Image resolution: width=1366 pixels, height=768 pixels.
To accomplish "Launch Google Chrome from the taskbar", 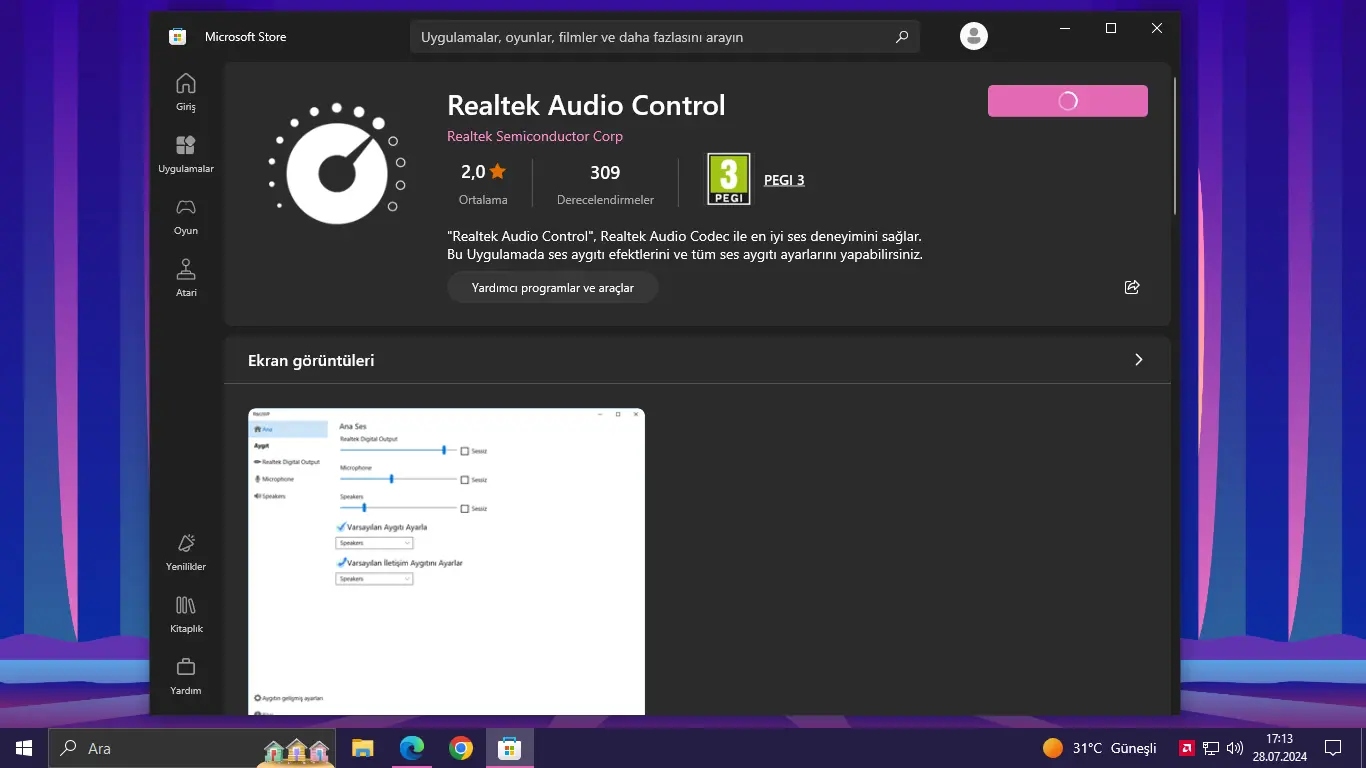I will [460, 748].
